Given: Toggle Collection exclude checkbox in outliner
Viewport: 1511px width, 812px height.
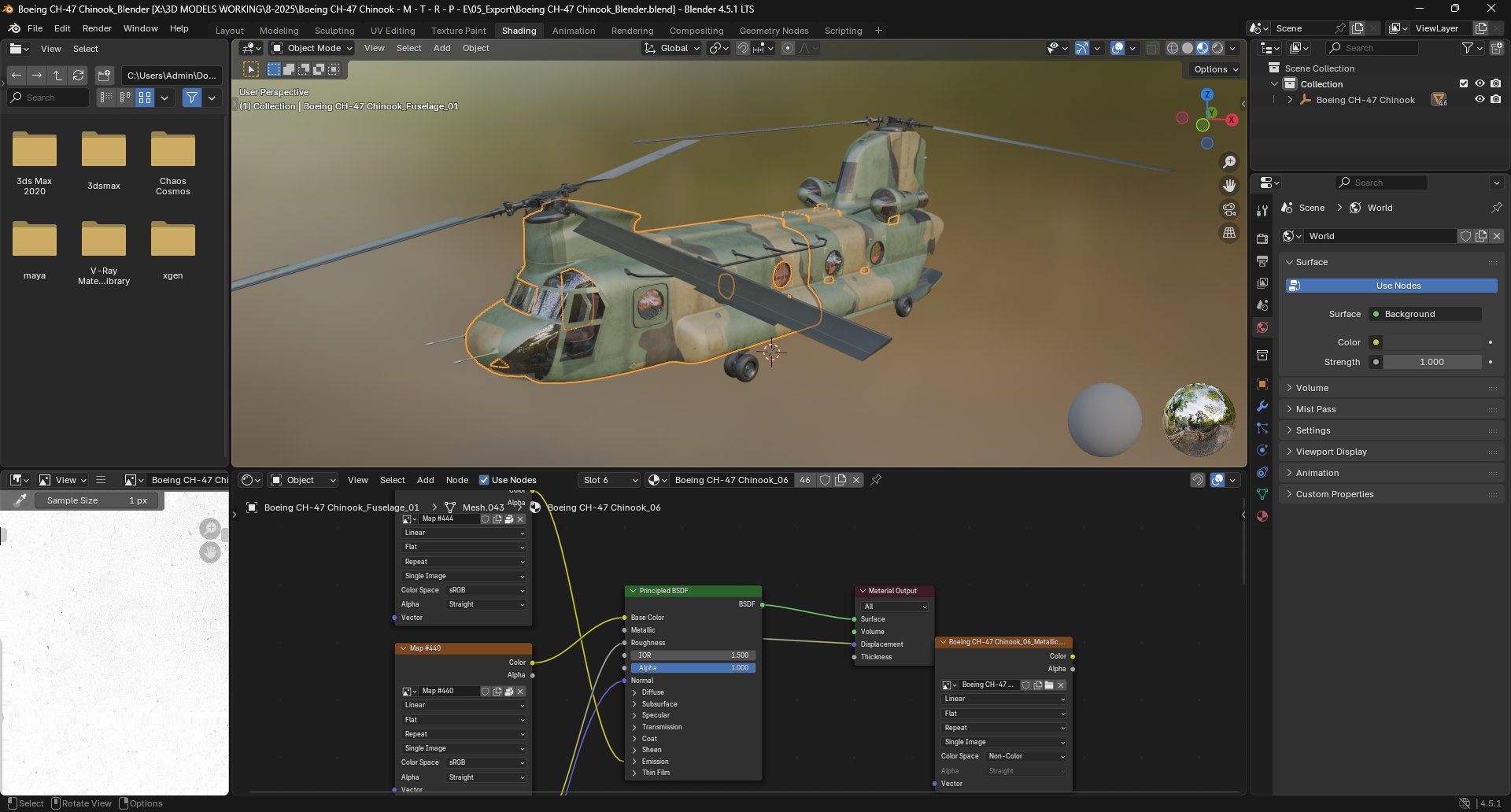Looking at the screenshot, I should [1464, 83].
